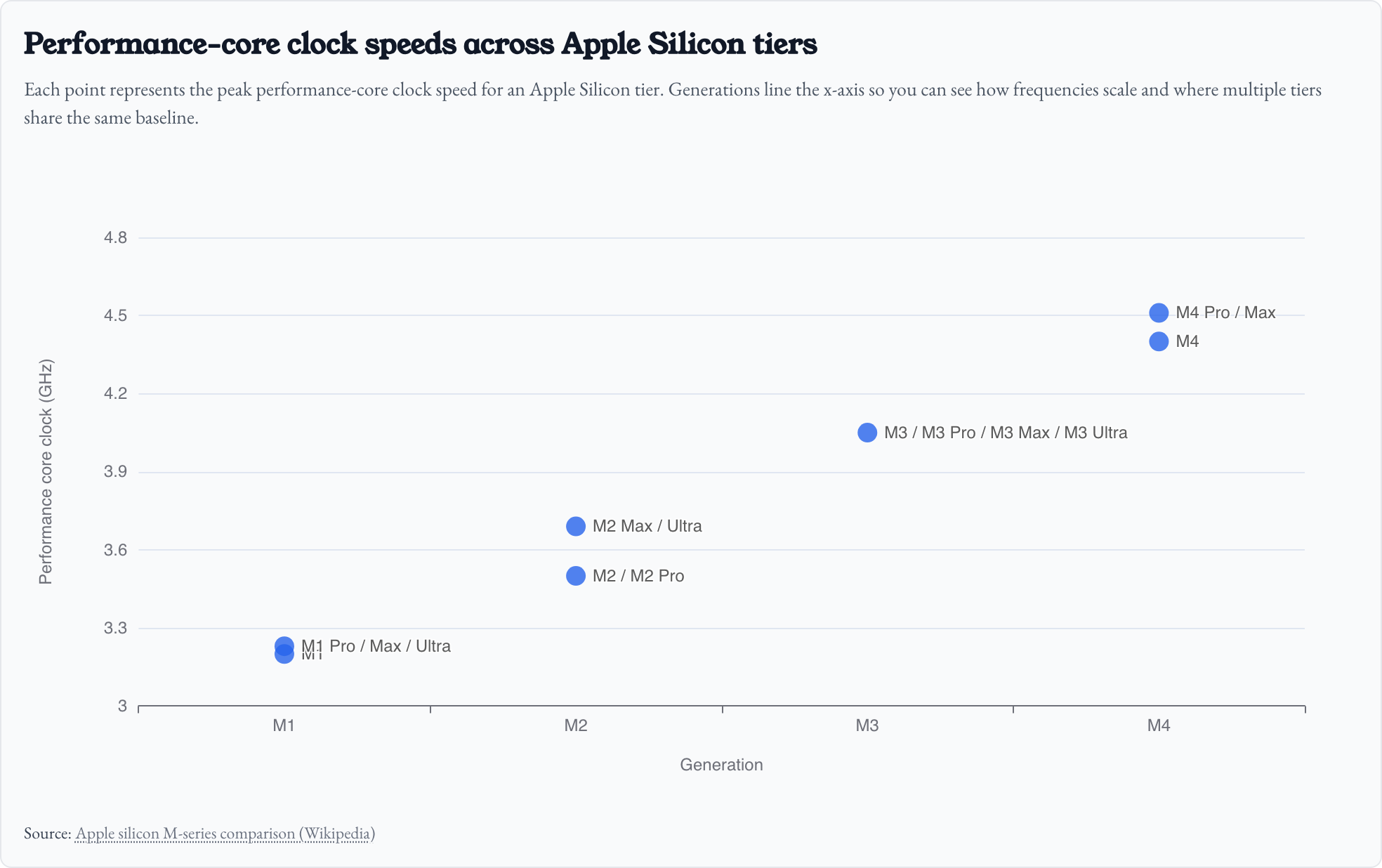Click the M3 / M3 Pro / M3 Max / M3 Ultra data point
1382x868 pixels.
(867, 433)
